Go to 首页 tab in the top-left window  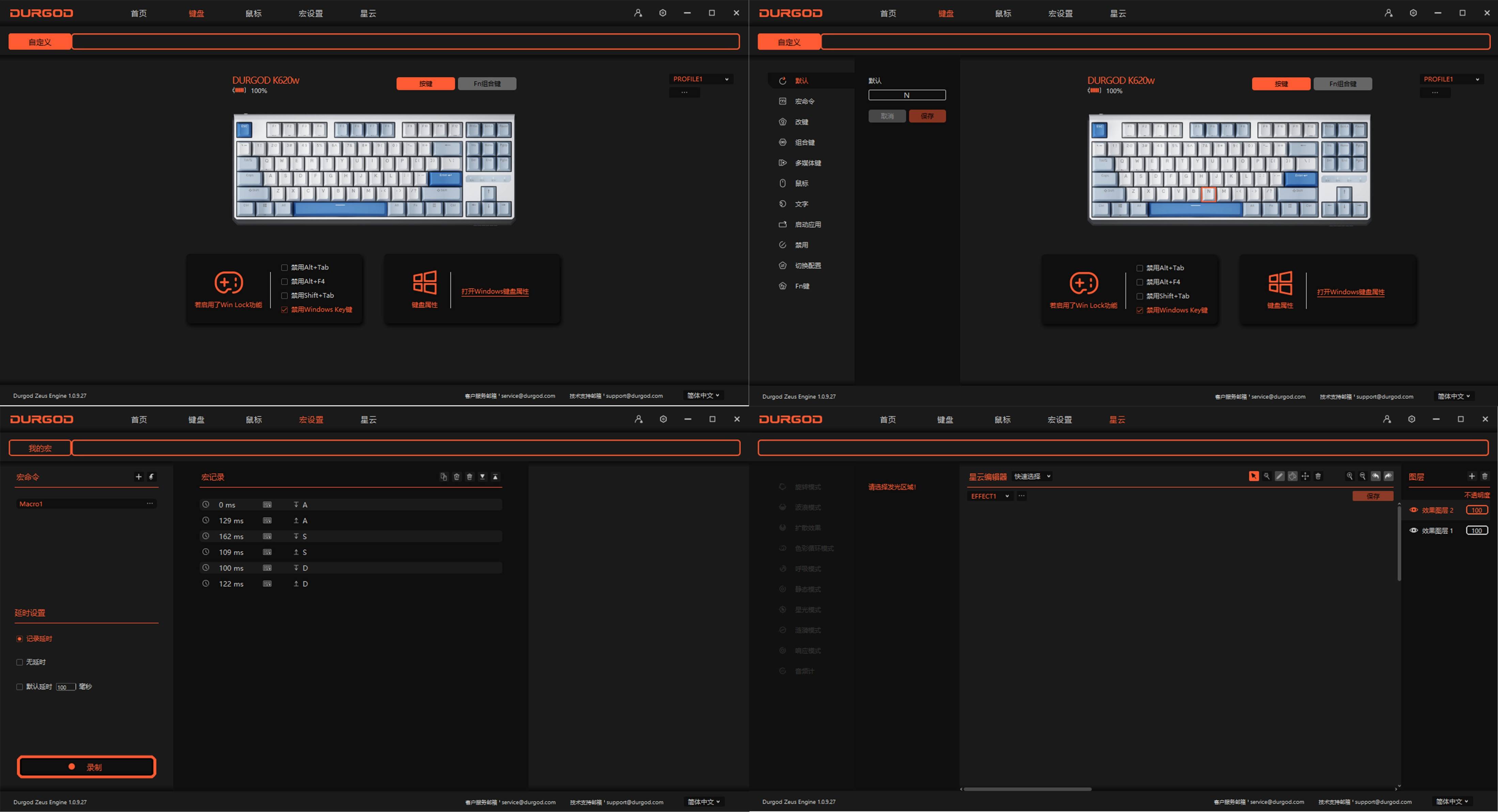[x=139, y=13]
